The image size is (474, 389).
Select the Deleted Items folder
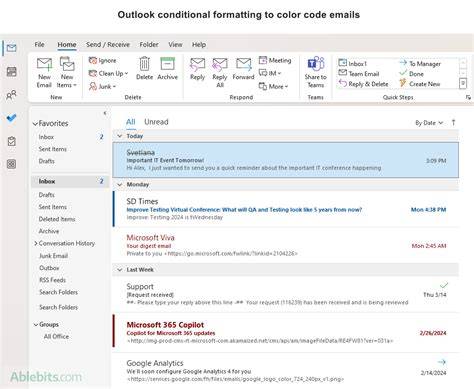coord(57,219)
